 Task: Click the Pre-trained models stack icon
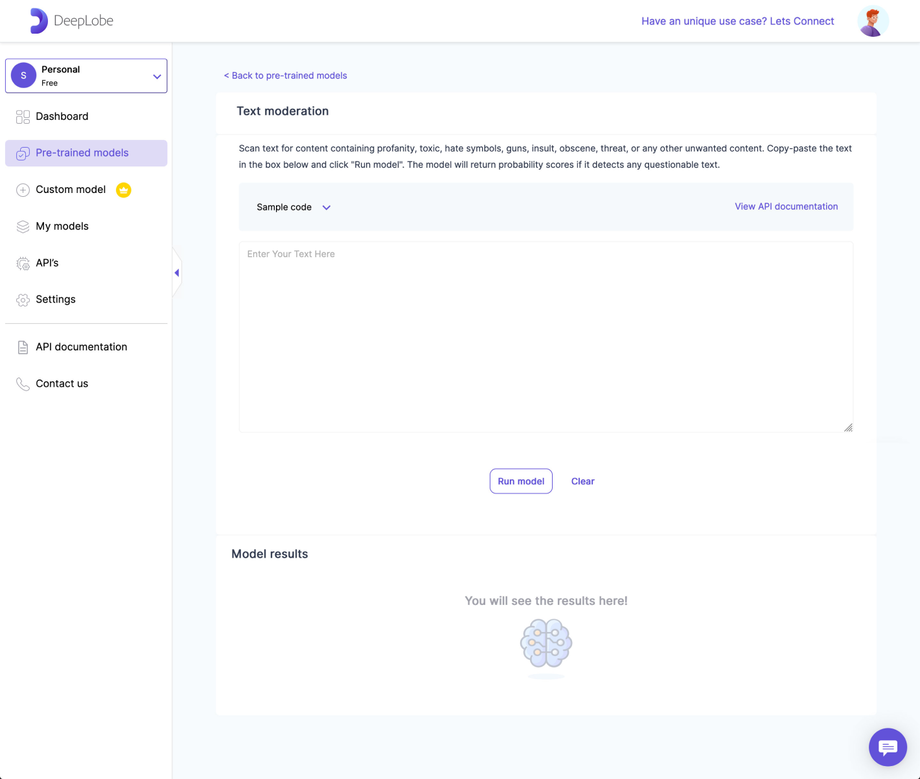click(x=22, y=152)
